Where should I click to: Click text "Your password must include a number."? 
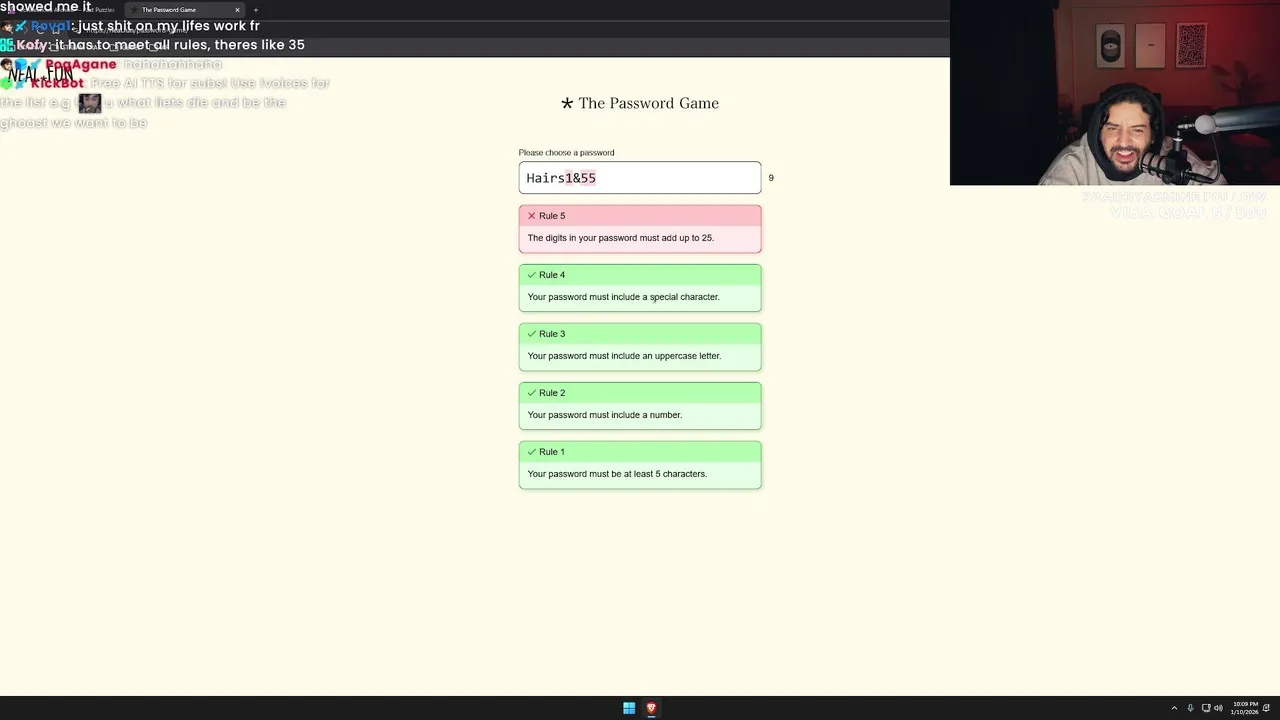pos(604,415)
